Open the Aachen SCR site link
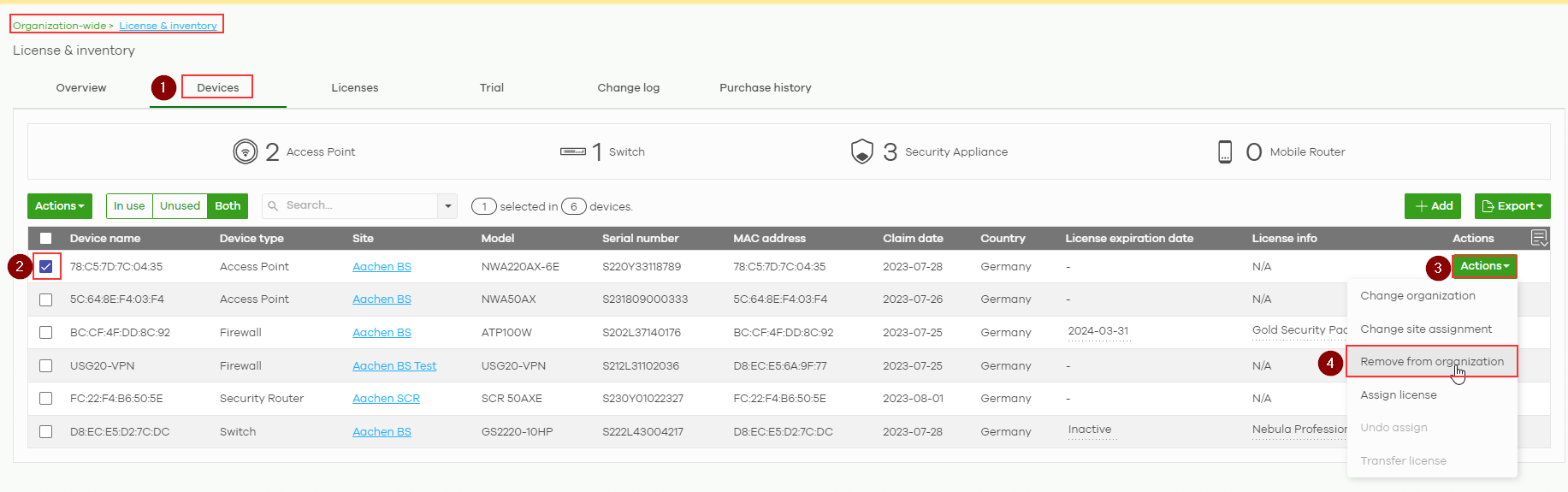The height and width of the screenshot is (492, 1568). click(x=386, y=399)
